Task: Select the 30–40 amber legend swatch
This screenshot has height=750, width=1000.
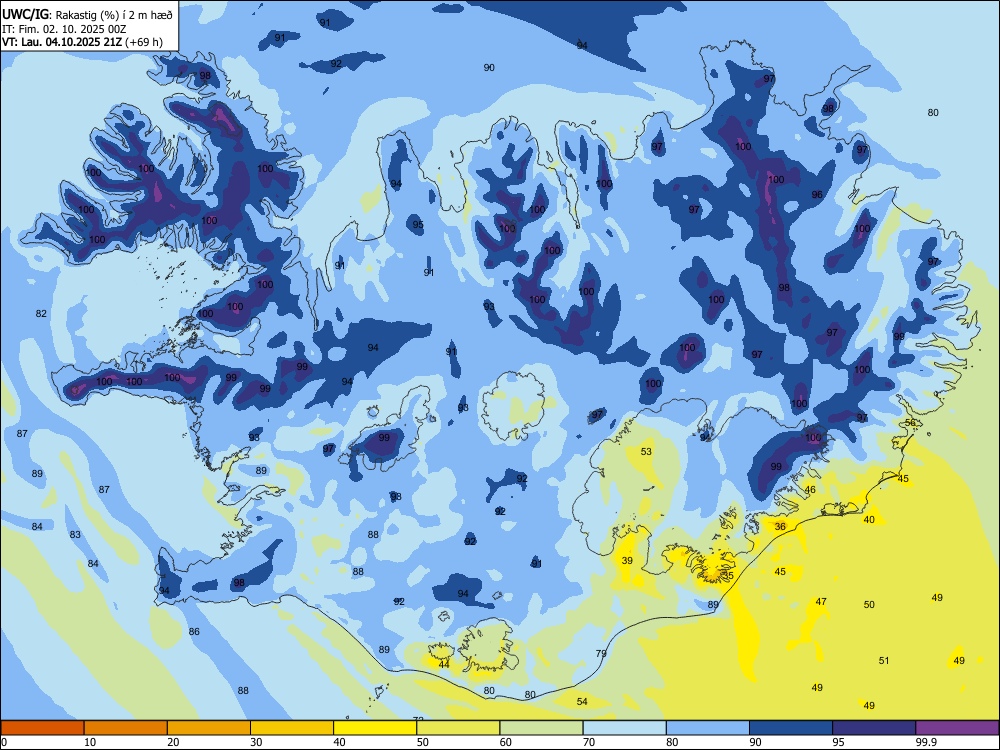Action: pyautogui.click(x=292, y=728)
